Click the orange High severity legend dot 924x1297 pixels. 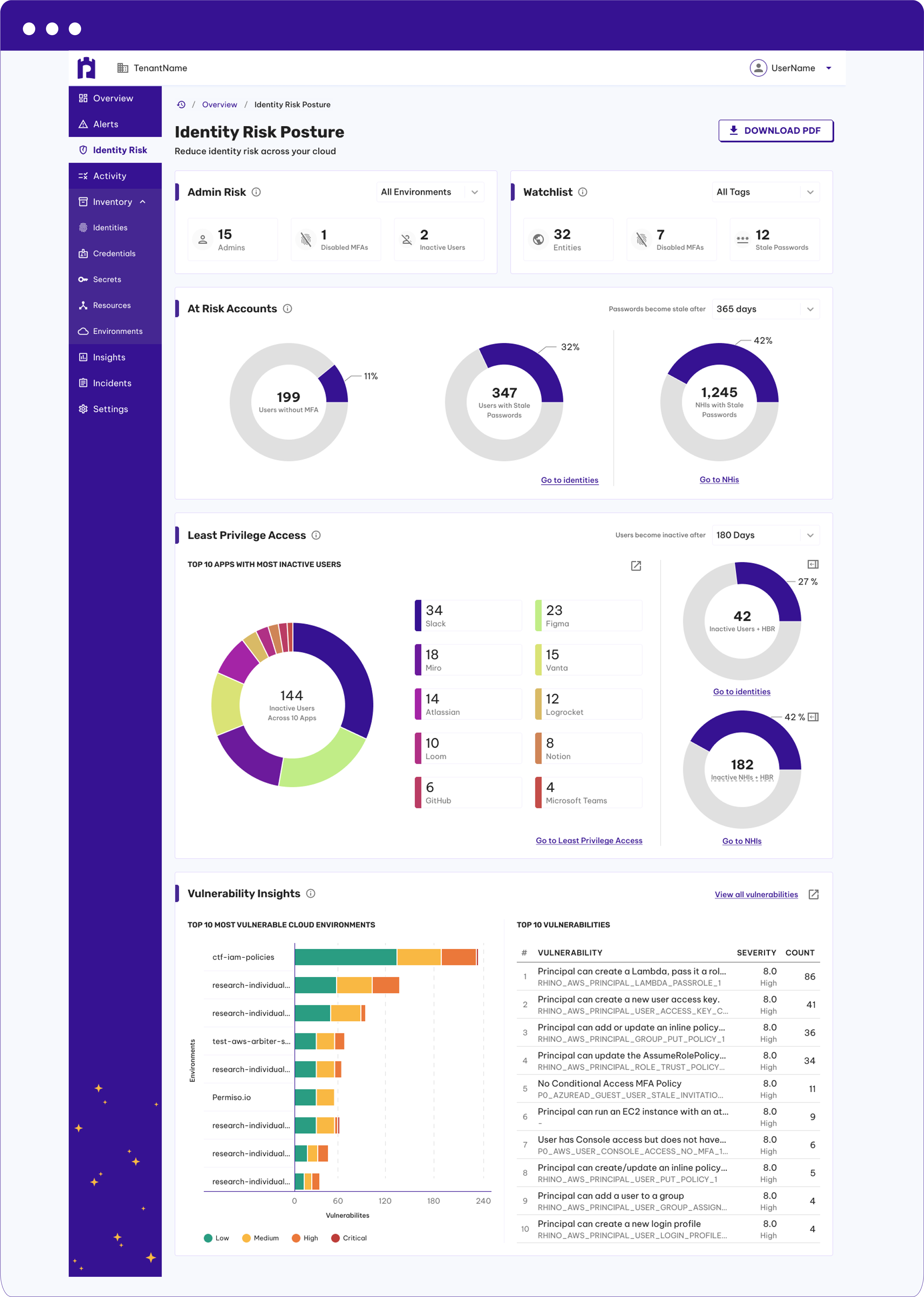[295, 1237]
